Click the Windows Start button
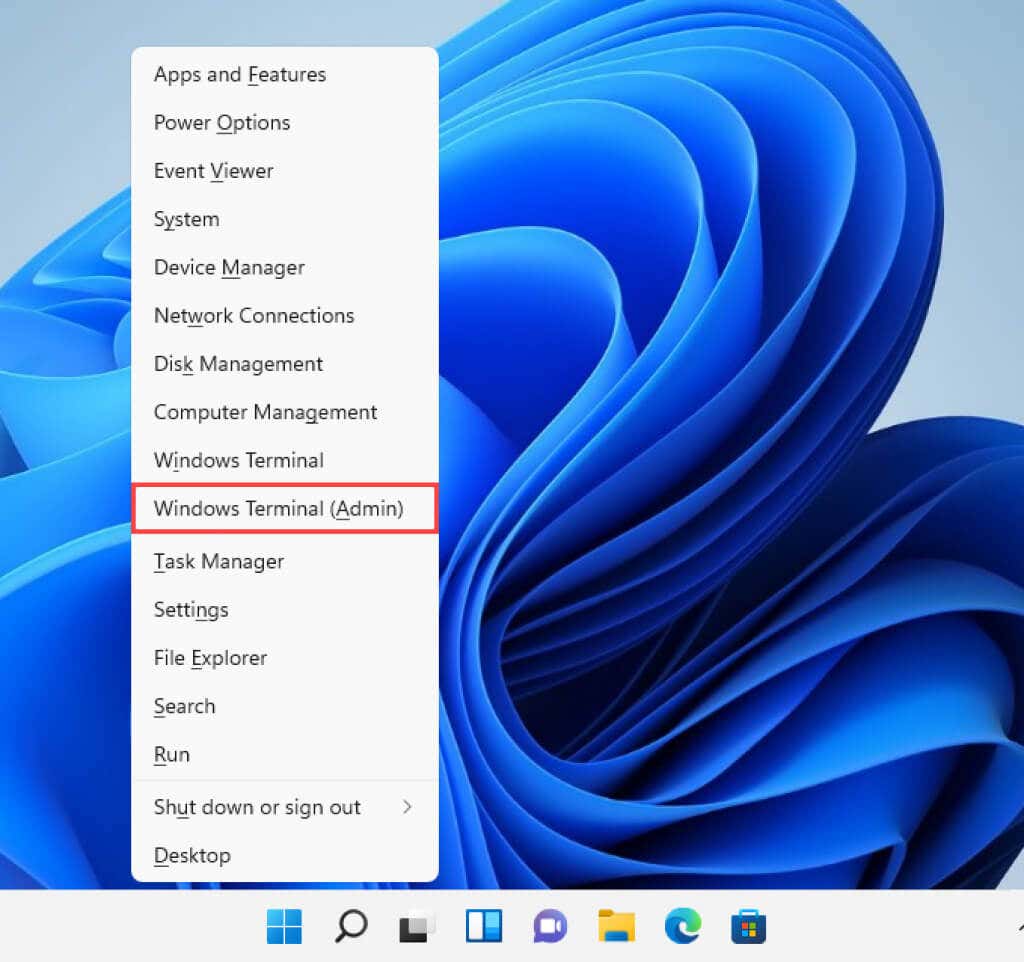Screen dimensions: 1024x962 click(284, 926)
